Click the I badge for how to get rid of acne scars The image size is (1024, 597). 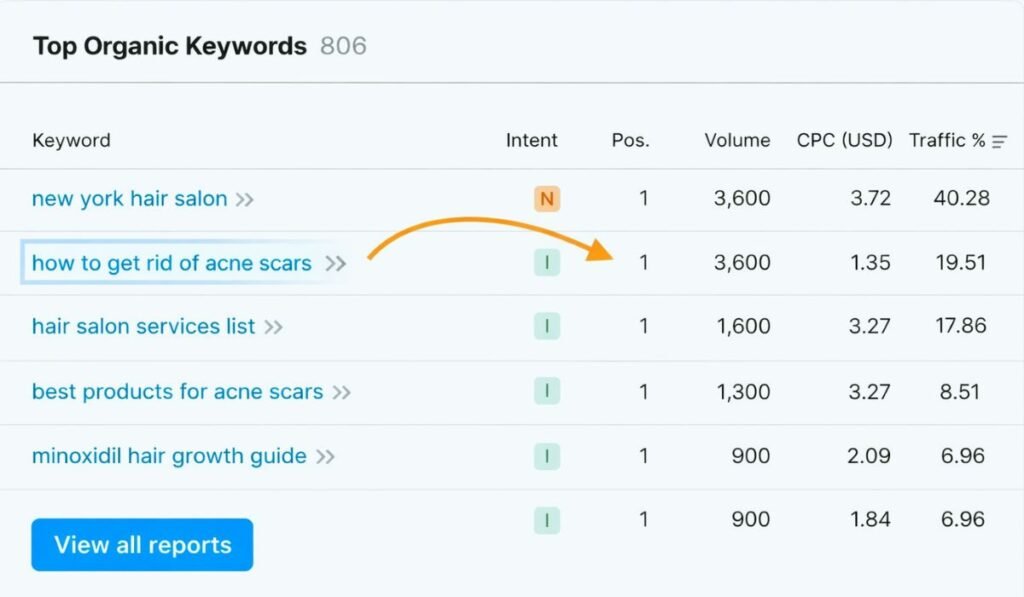(x=546, y=262)
